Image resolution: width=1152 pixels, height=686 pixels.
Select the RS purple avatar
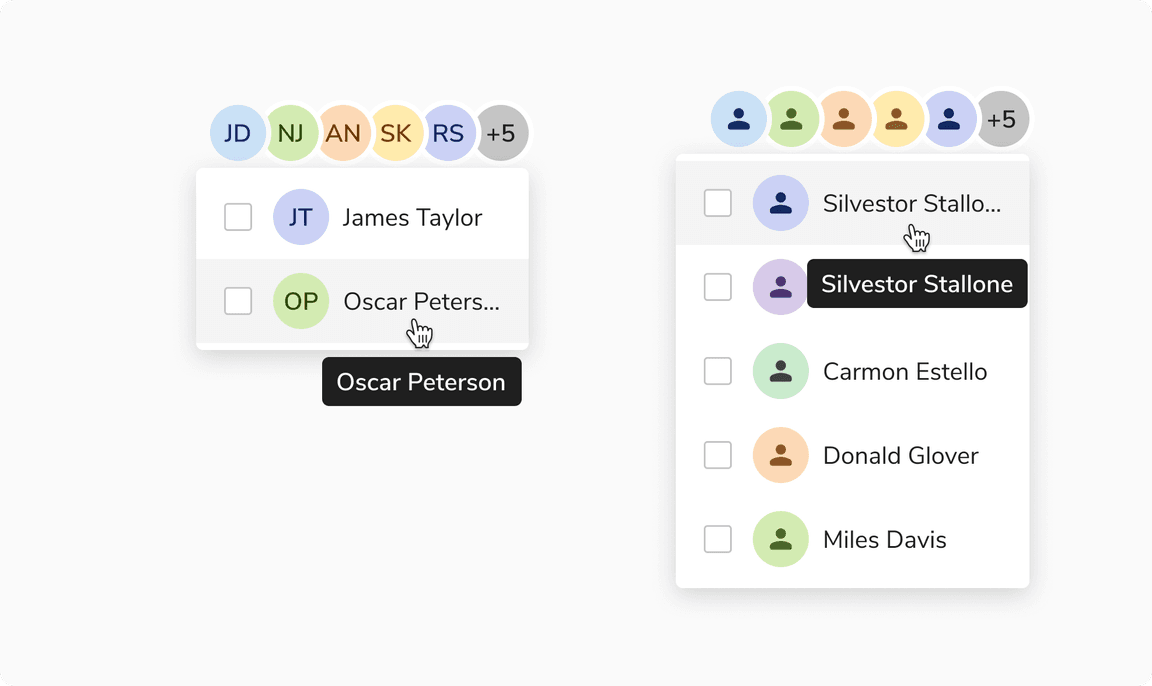[449, 133]
